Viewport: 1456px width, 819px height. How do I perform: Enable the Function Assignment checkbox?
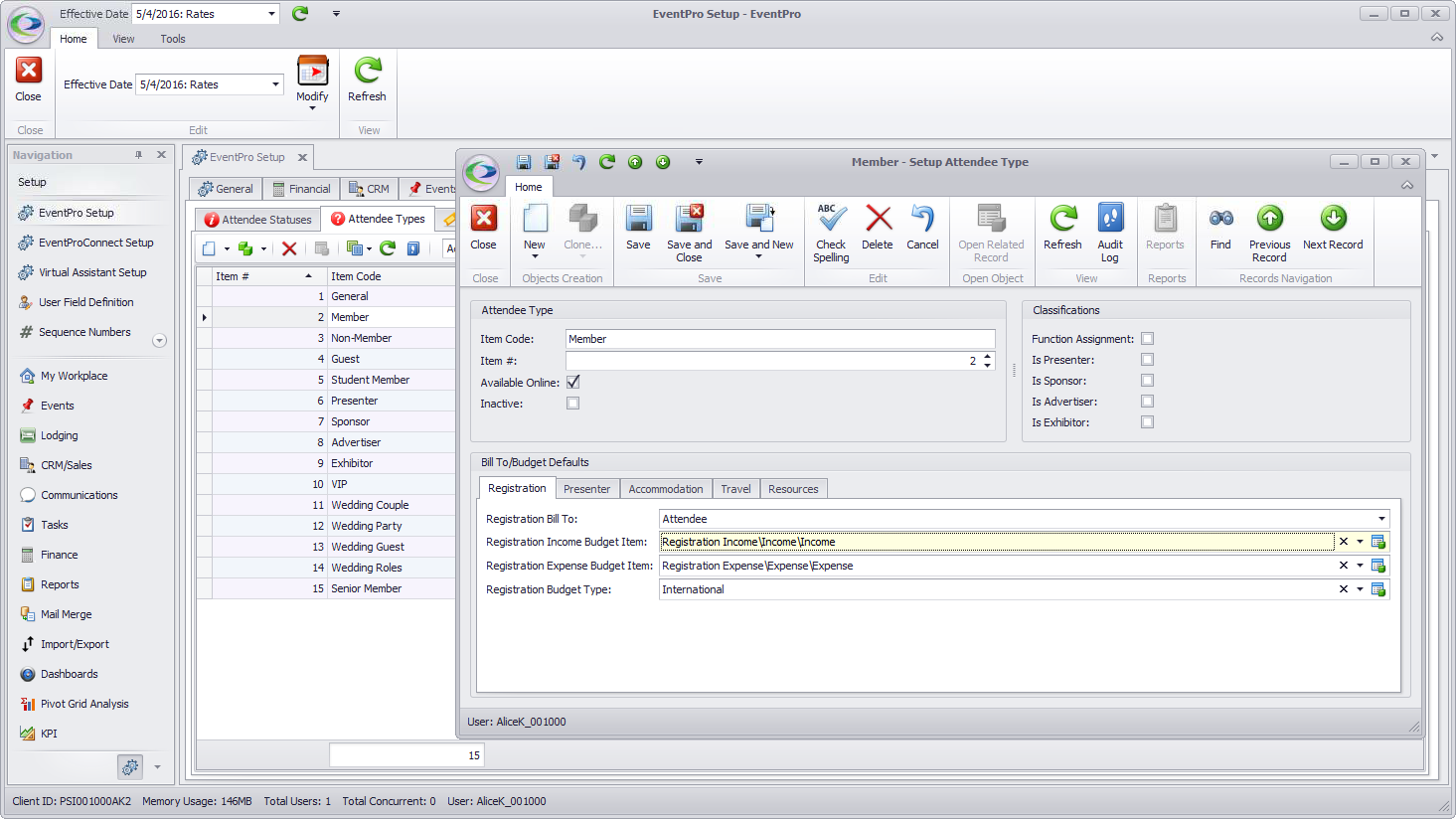coord(1147,339)
